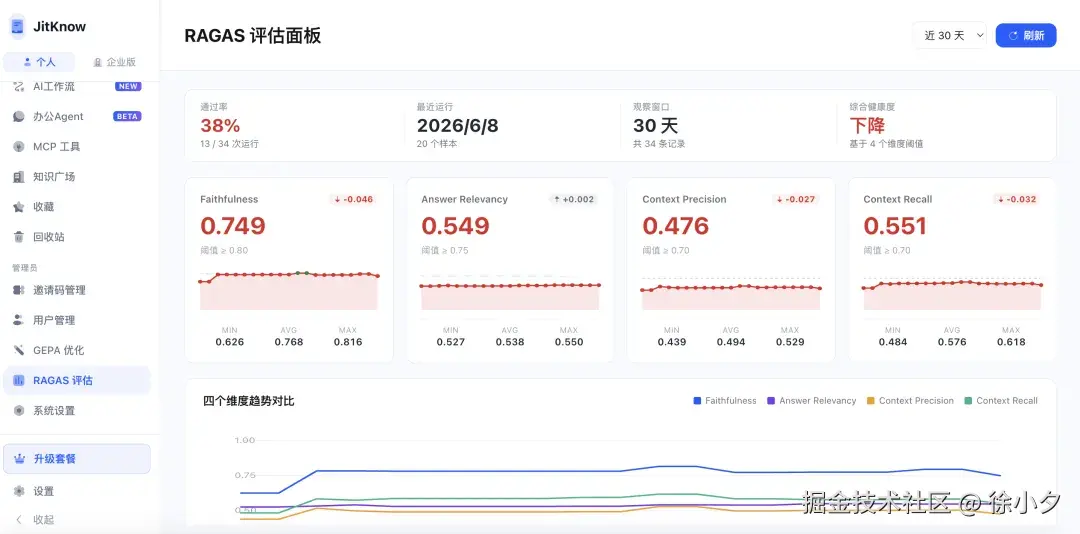Click the 0.549 Answer Relevancy score
Screen dimensions: 1080x534
pyautogui.click(x=455, y=226)
